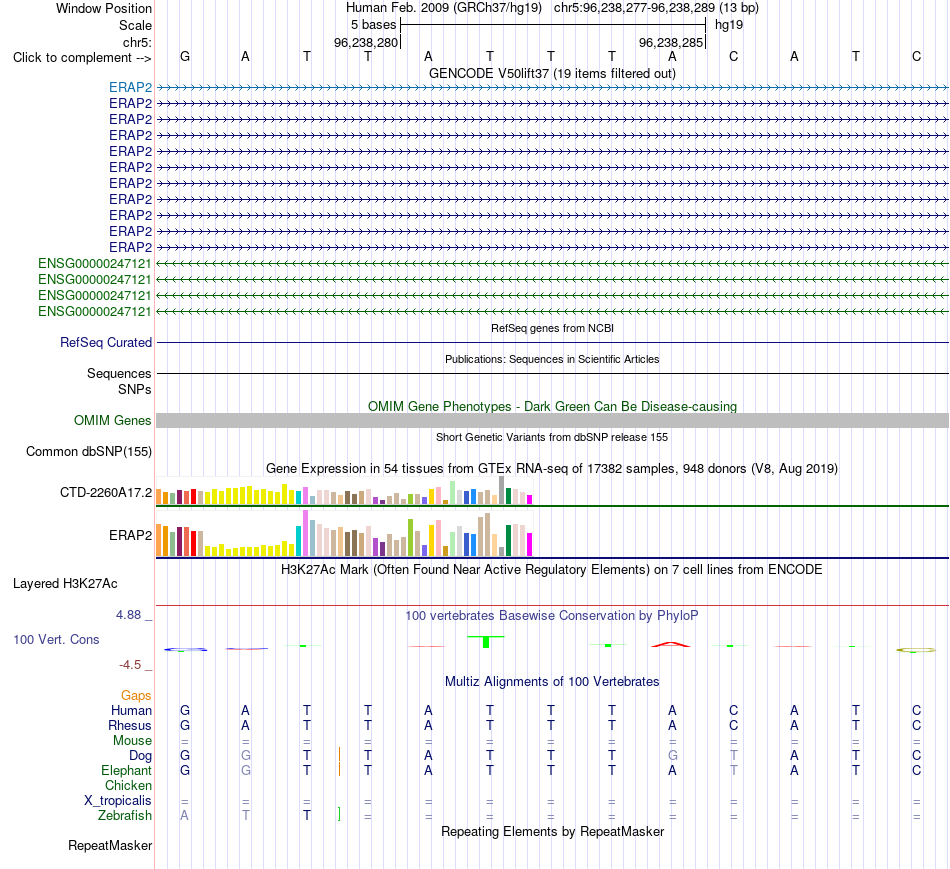Viewport: 950px width, 869px height.
Task: Click the '5 bases' scale label
Action: (373, 25)
